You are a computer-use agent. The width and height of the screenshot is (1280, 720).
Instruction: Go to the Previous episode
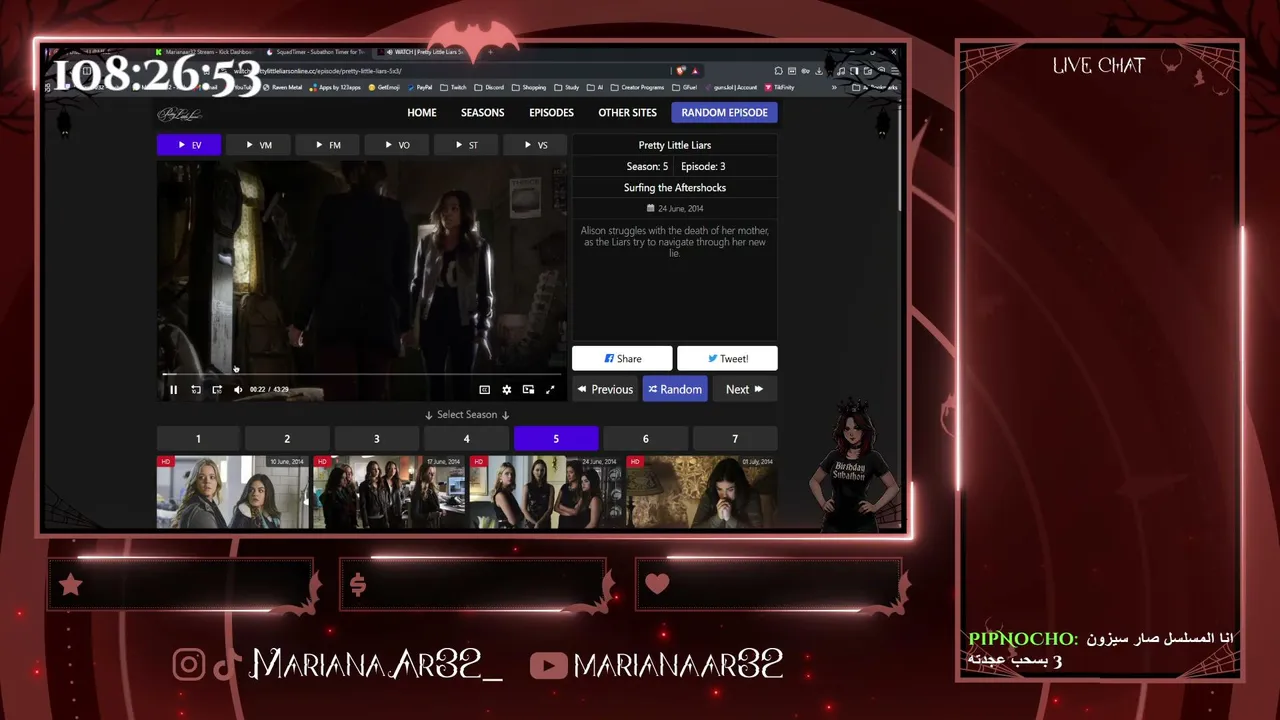point(604,390)
